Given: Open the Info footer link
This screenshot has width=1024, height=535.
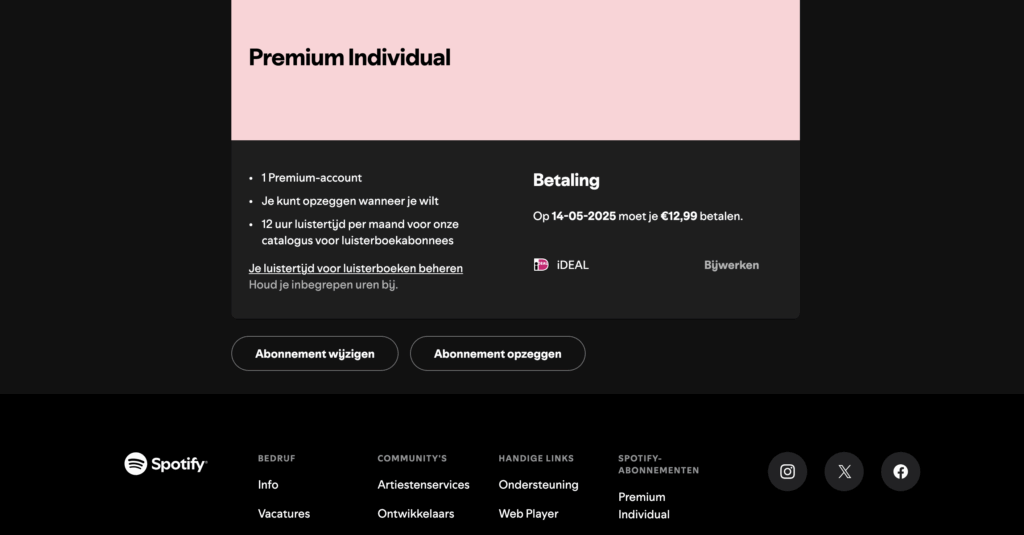Looking at the screenshot, I should [x=268, y=485].
